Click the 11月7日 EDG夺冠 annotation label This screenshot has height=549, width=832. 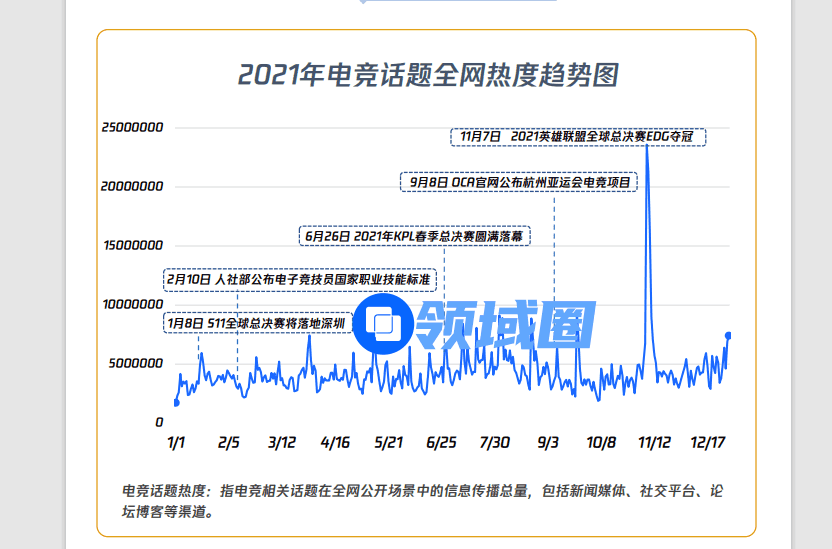pyautogui.click(x=578, y=135)
